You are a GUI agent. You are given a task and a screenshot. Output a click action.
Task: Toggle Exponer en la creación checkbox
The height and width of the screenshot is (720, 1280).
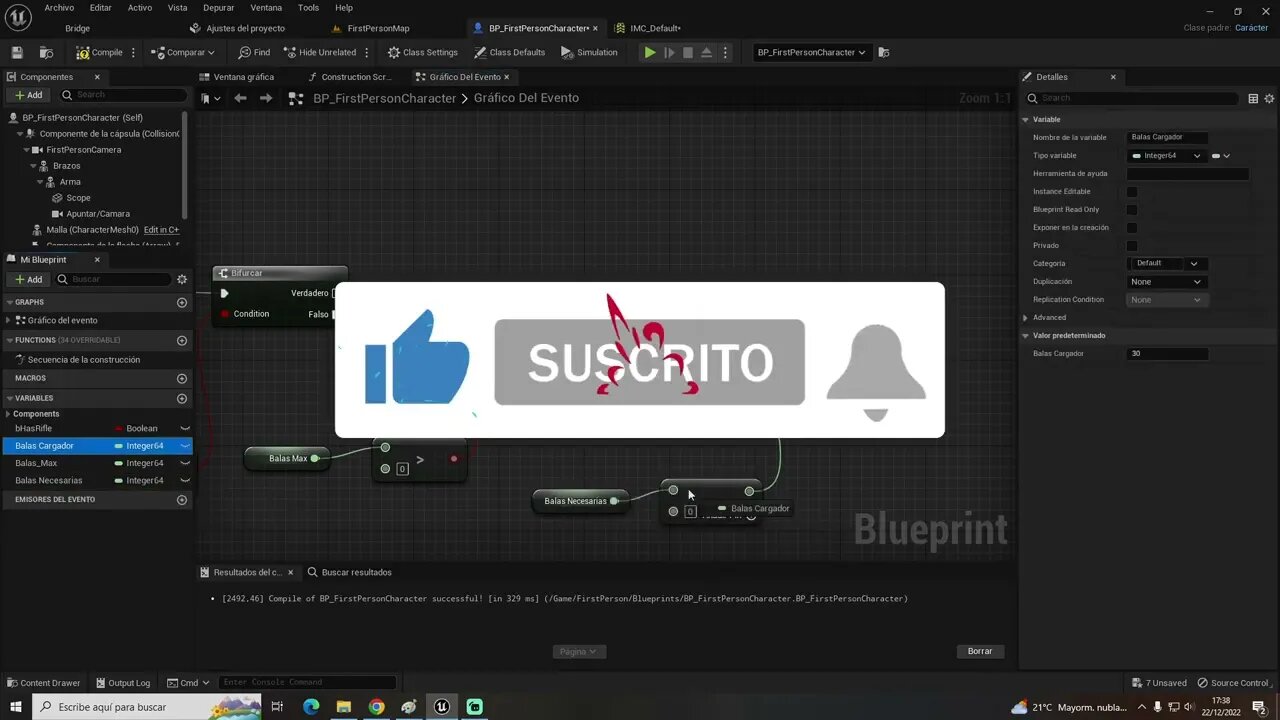[x=1132, y=228]
